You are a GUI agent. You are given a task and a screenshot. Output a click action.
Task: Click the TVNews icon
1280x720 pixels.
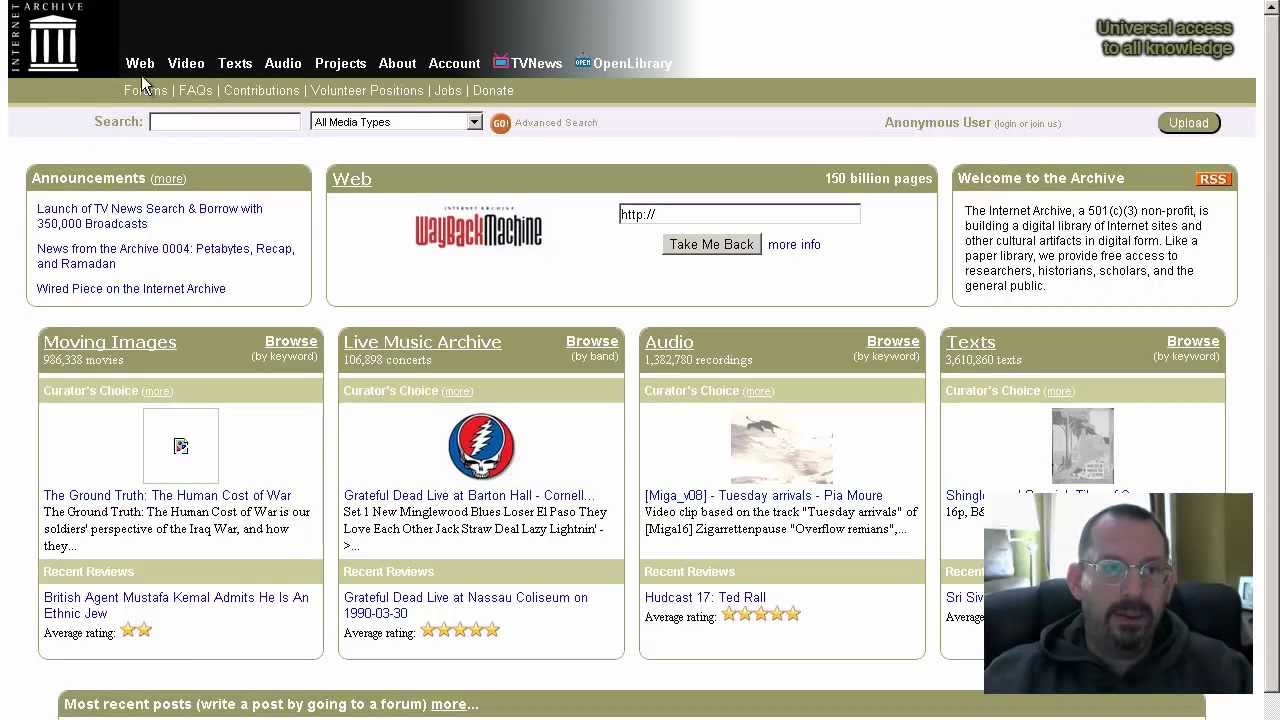501,62
